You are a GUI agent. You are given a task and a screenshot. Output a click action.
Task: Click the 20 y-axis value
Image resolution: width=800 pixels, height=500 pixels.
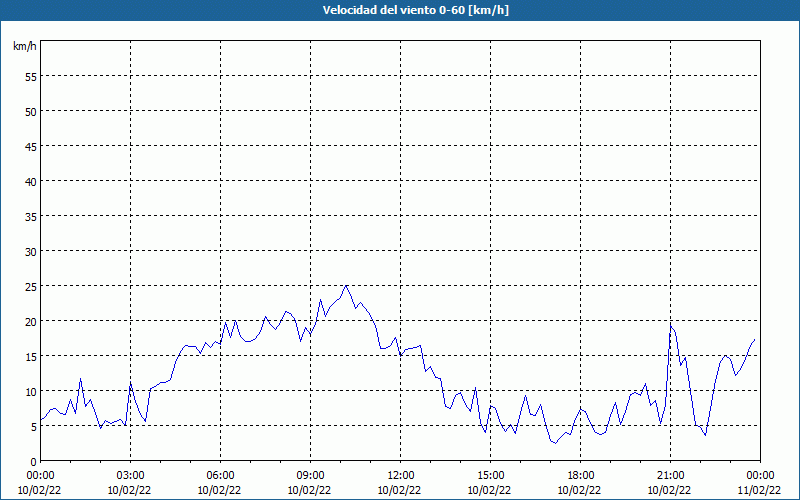(31, 321)
